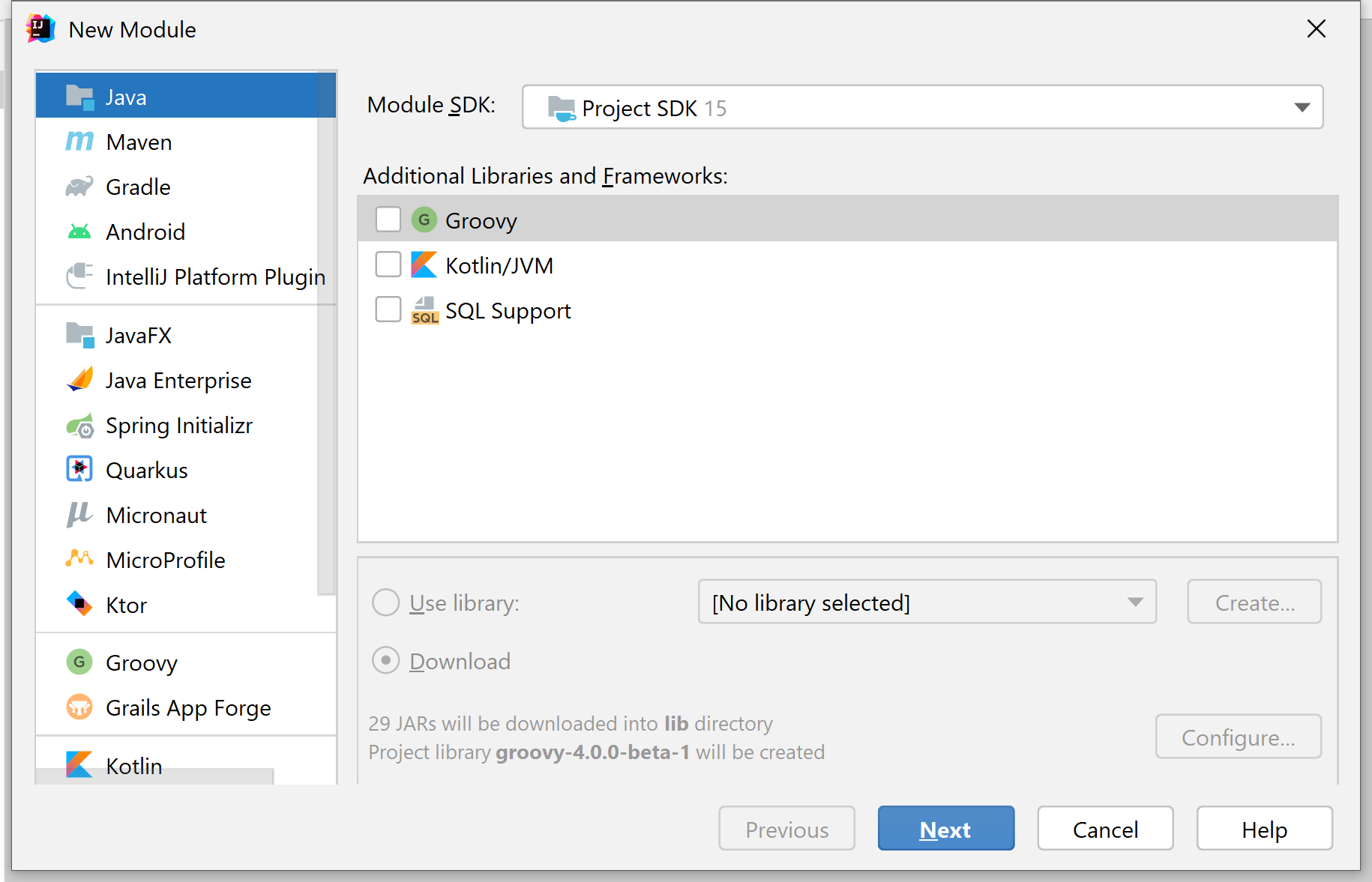The image size is (1372, 882).
Task: Click the 'Ktor' label text
Action: pos(127,605)
